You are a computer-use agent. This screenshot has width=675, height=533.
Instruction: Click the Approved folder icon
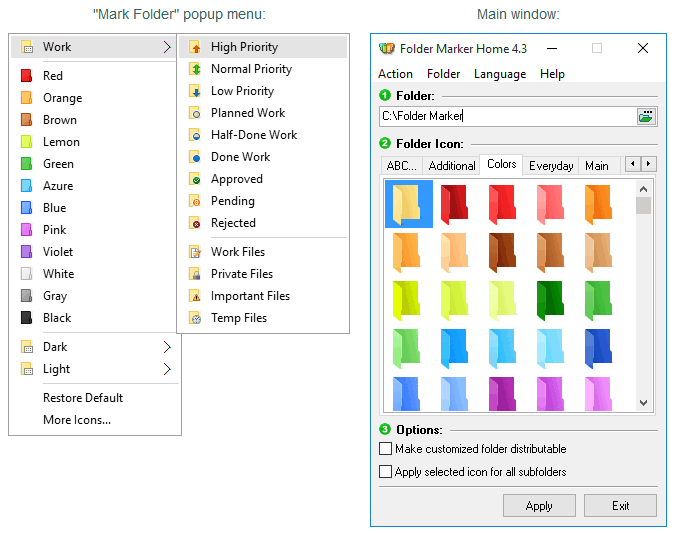[x=195, y=179]
